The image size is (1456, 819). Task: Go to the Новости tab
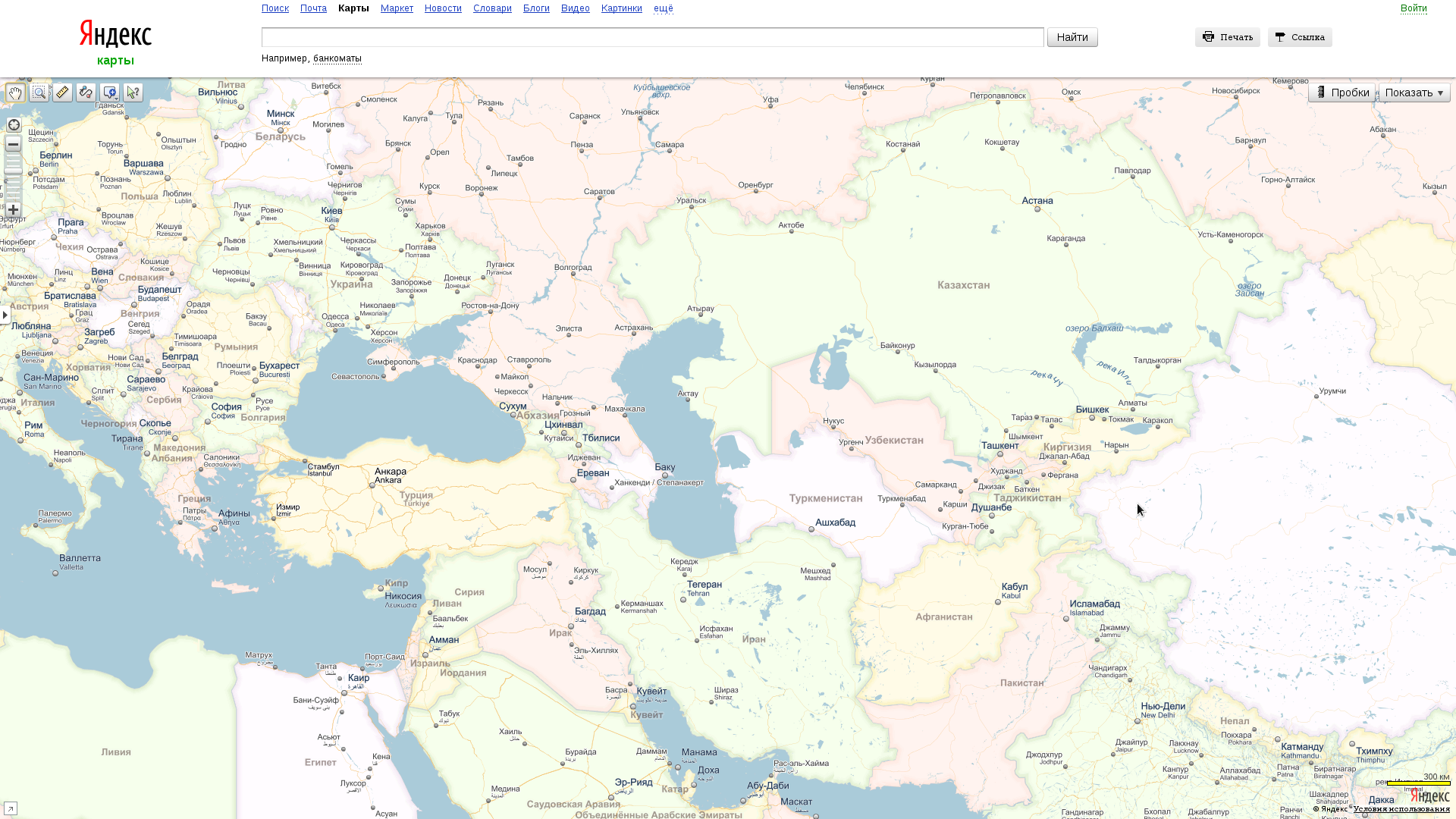pyautogui.click(x=443, y=8)
